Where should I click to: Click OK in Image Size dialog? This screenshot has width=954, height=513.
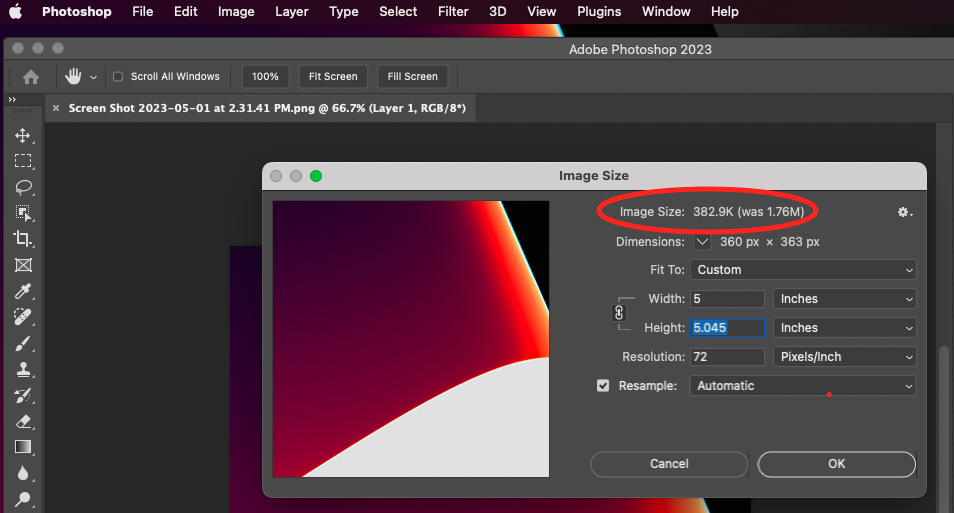click(x=837, y=464)
